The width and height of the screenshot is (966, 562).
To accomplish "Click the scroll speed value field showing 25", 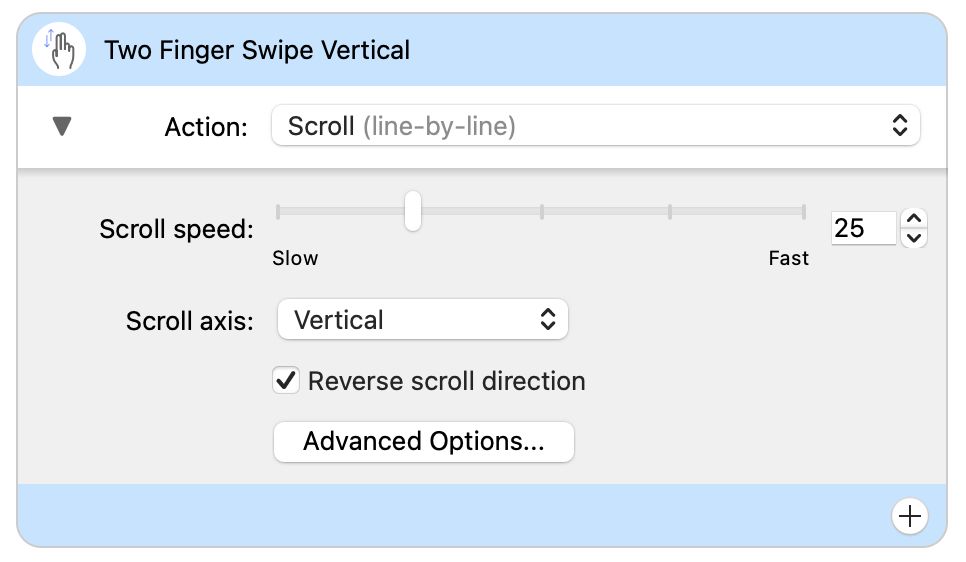I will (x=862, y=228).
